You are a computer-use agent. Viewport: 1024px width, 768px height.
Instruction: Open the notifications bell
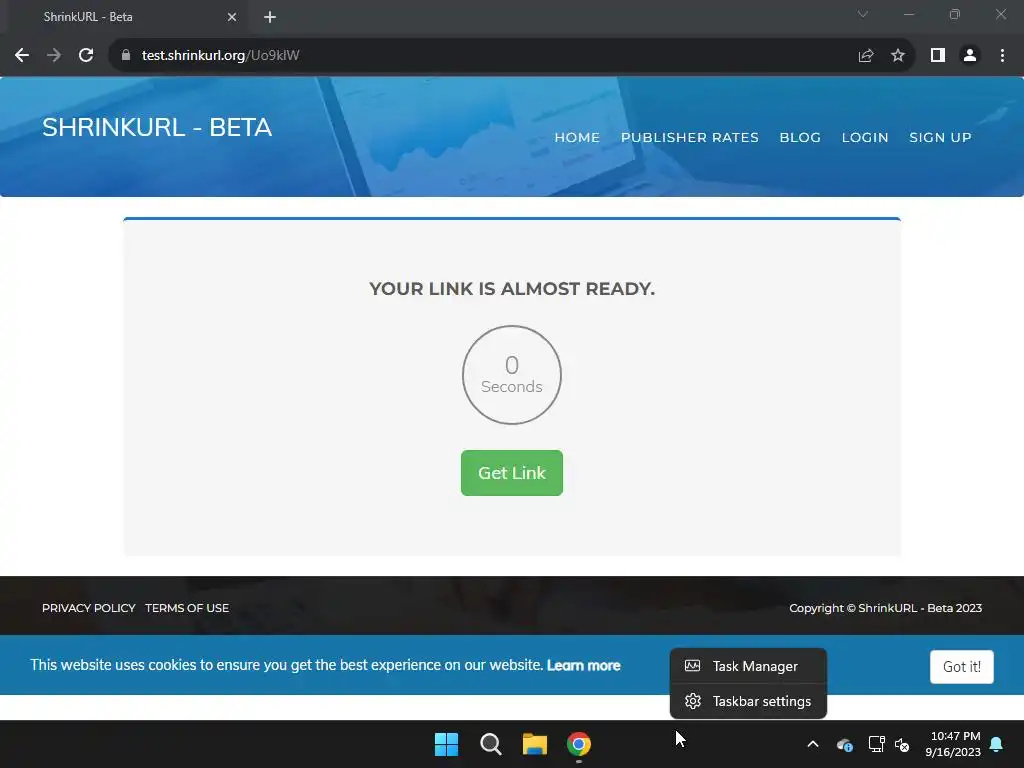click(x=997, y=744)
